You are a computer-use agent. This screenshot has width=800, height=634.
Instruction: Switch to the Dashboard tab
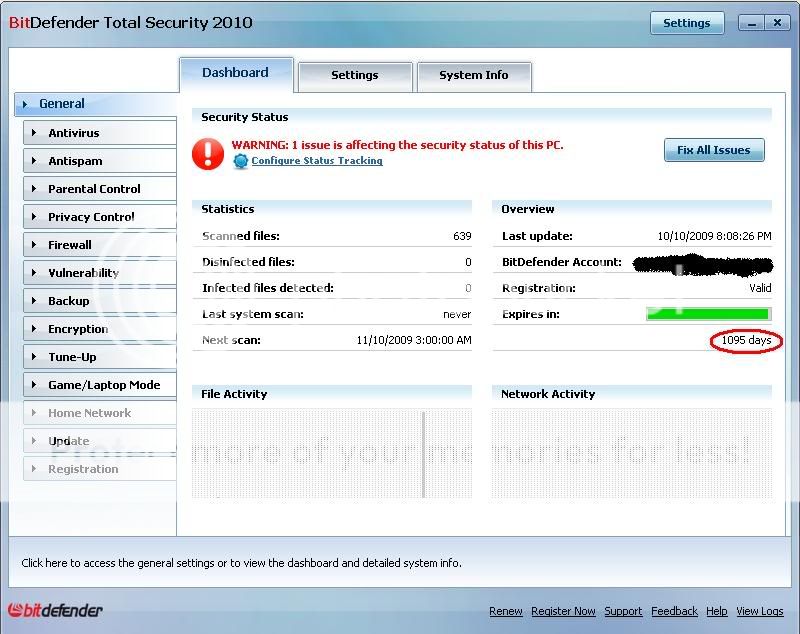(x=236, y=74)
